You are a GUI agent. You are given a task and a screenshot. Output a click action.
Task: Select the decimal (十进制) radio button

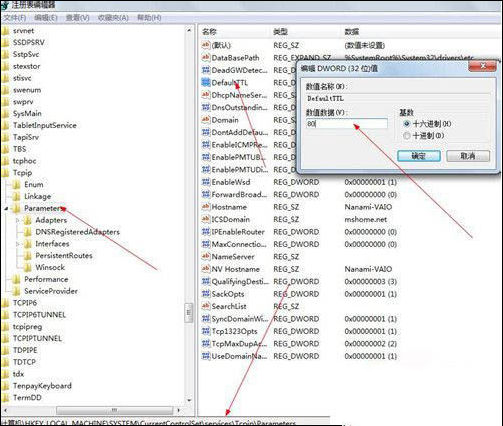pyautogui.click(x=406, y=136)
